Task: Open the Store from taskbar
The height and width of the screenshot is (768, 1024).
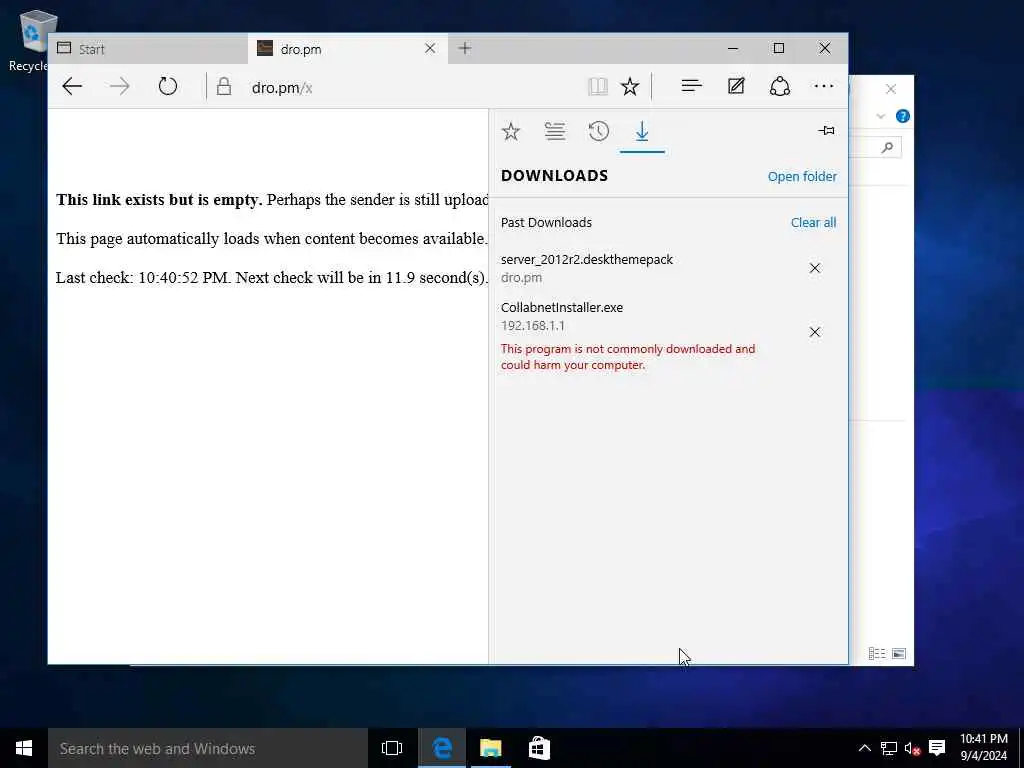Action: click(x=539, y=748)
